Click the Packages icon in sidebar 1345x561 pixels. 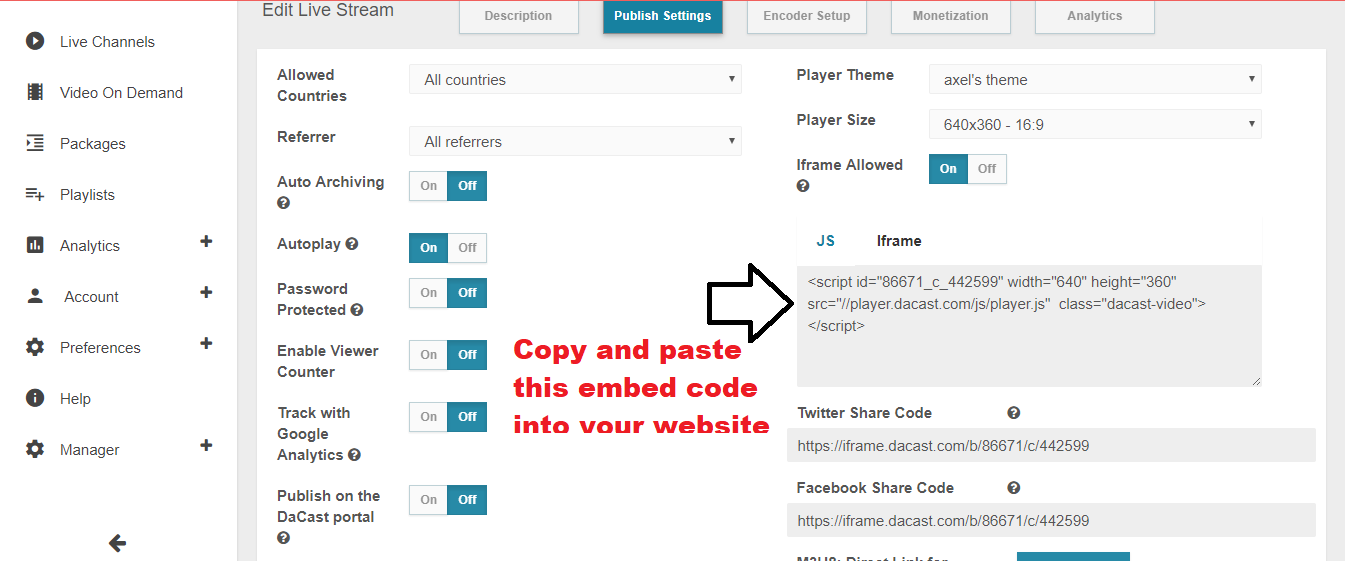coord(35,143)
